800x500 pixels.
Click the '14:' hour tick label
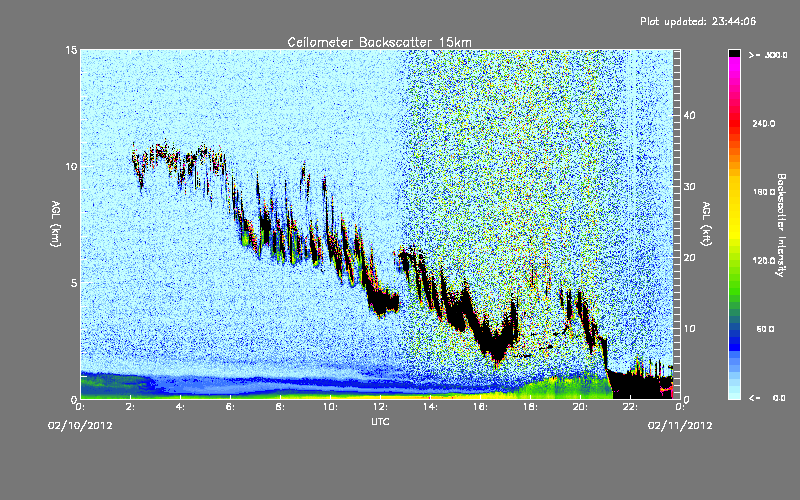point(430,407)
